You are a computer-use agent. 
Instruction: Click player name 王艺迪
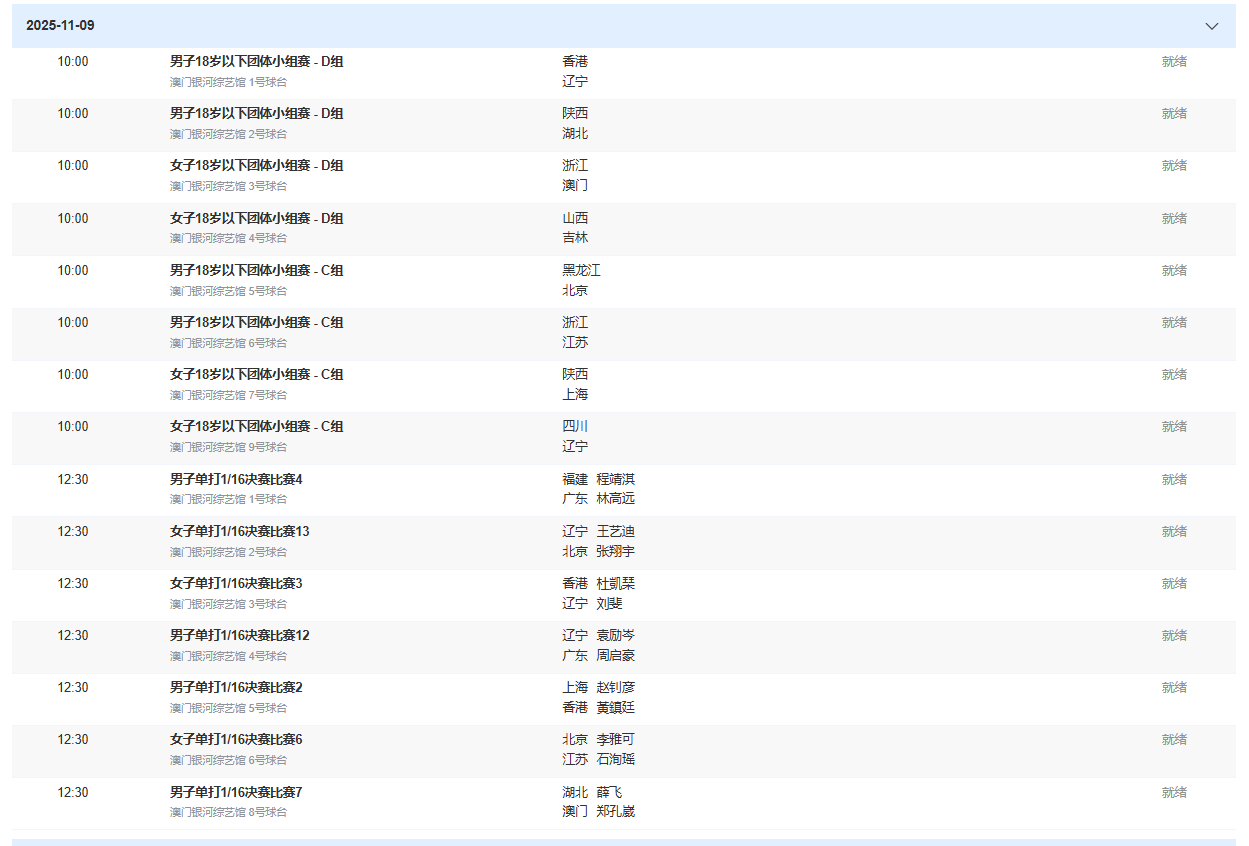coord(615,532)
